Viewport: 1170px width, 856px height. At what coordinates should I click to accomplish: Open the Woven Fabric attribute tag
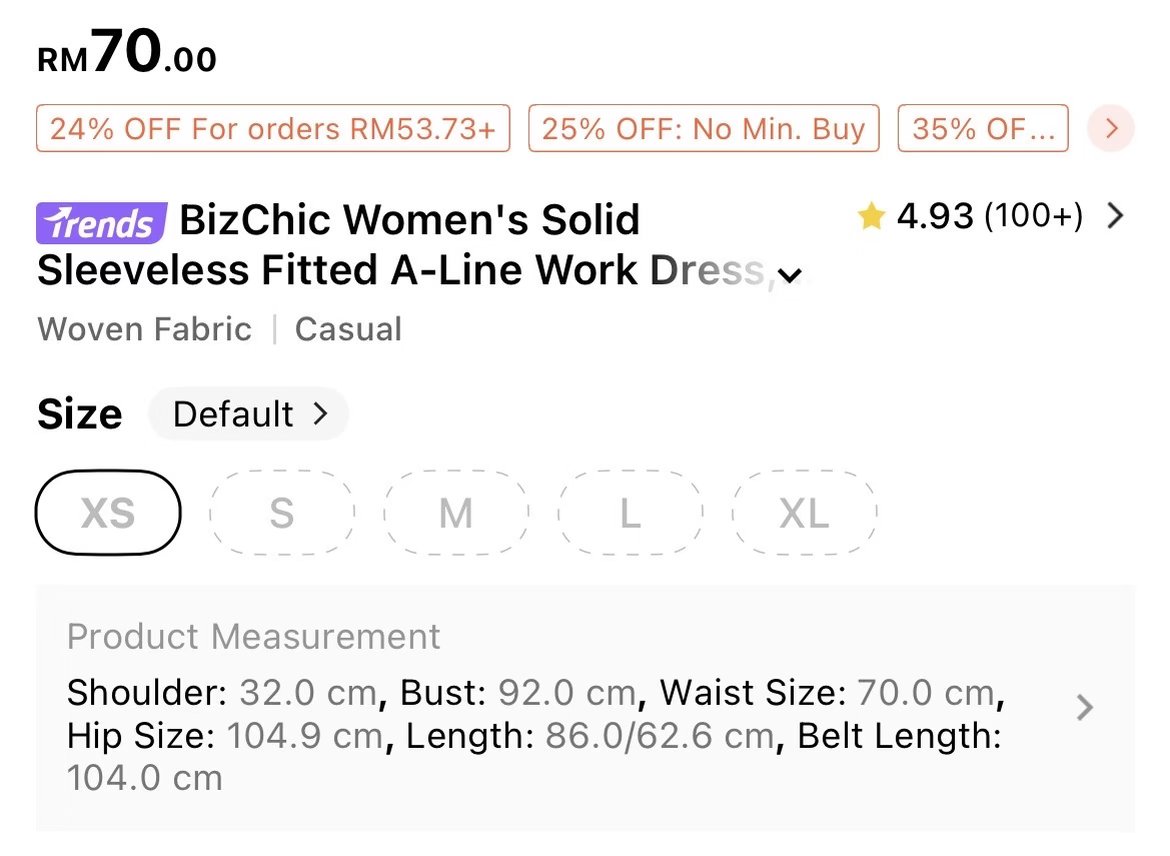click(145, 329)
